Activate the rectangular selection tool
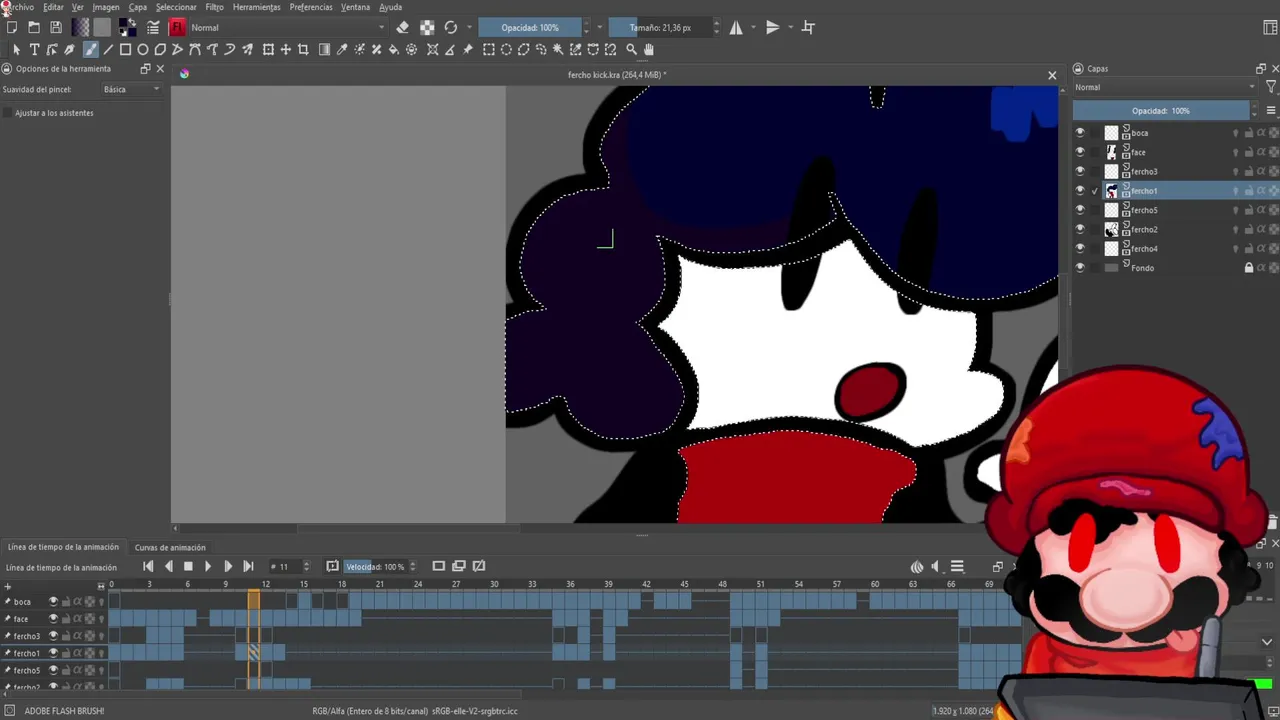The image size is (1280, 720). click(x=488, y=49)
